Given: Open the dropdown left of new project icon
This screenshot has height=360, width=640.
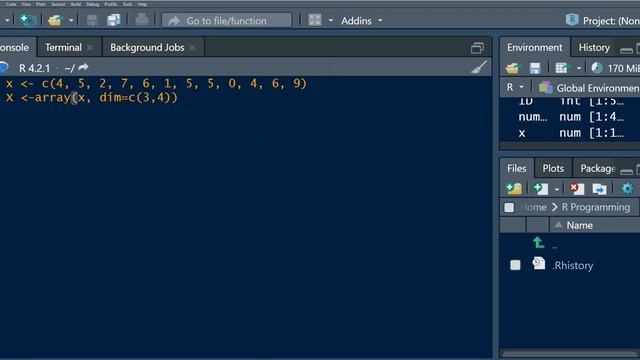Looking at the screenshot, I should [7, 20].
